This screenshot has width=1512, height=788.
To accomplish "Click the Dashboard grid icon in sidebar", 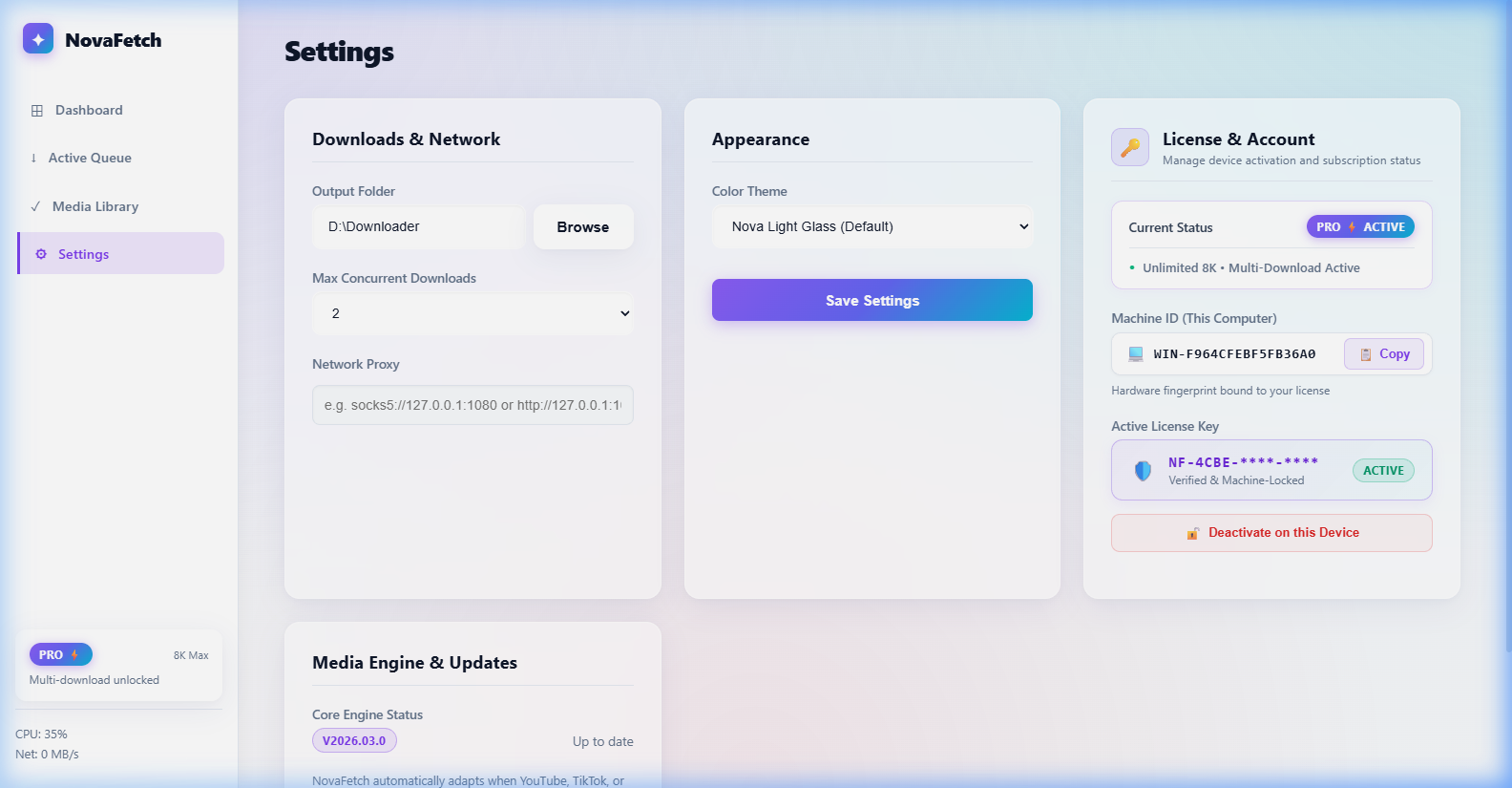I will click(x=37, y=111).
